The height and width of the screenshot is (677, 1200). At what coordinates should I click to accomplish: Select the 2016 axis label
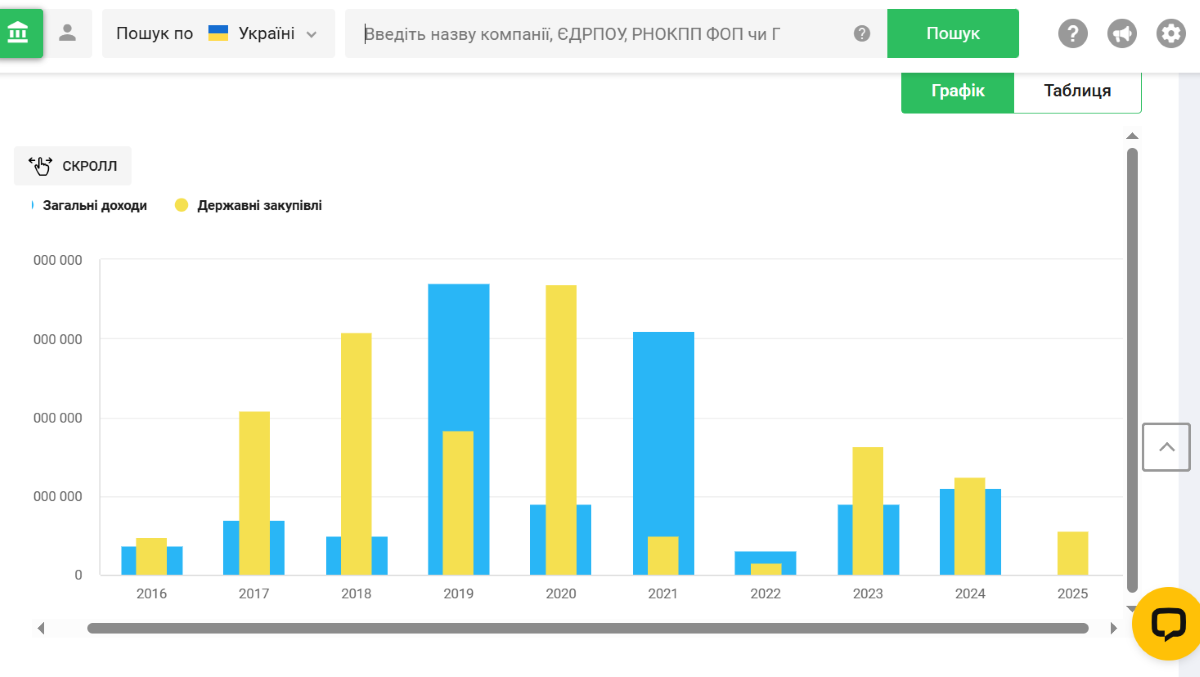152,593
